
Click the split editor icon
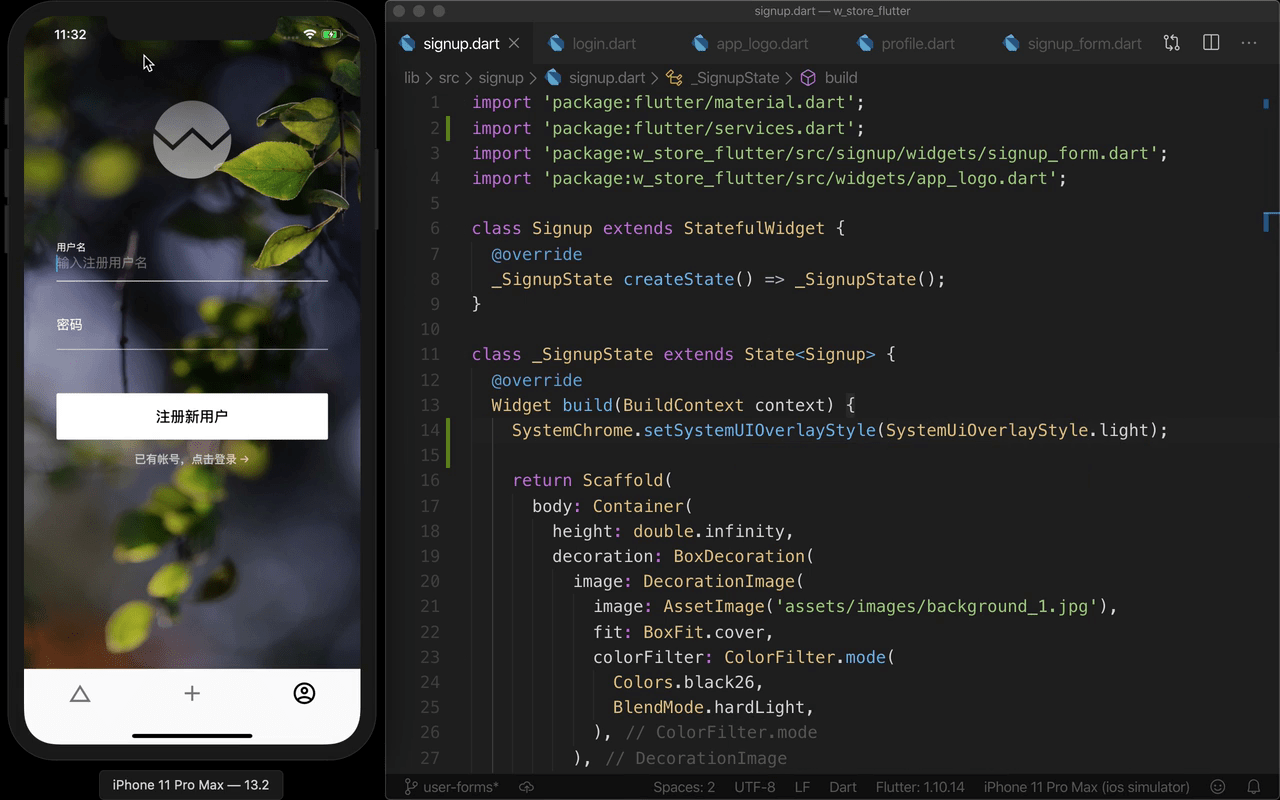click(x=1211, y=43)
